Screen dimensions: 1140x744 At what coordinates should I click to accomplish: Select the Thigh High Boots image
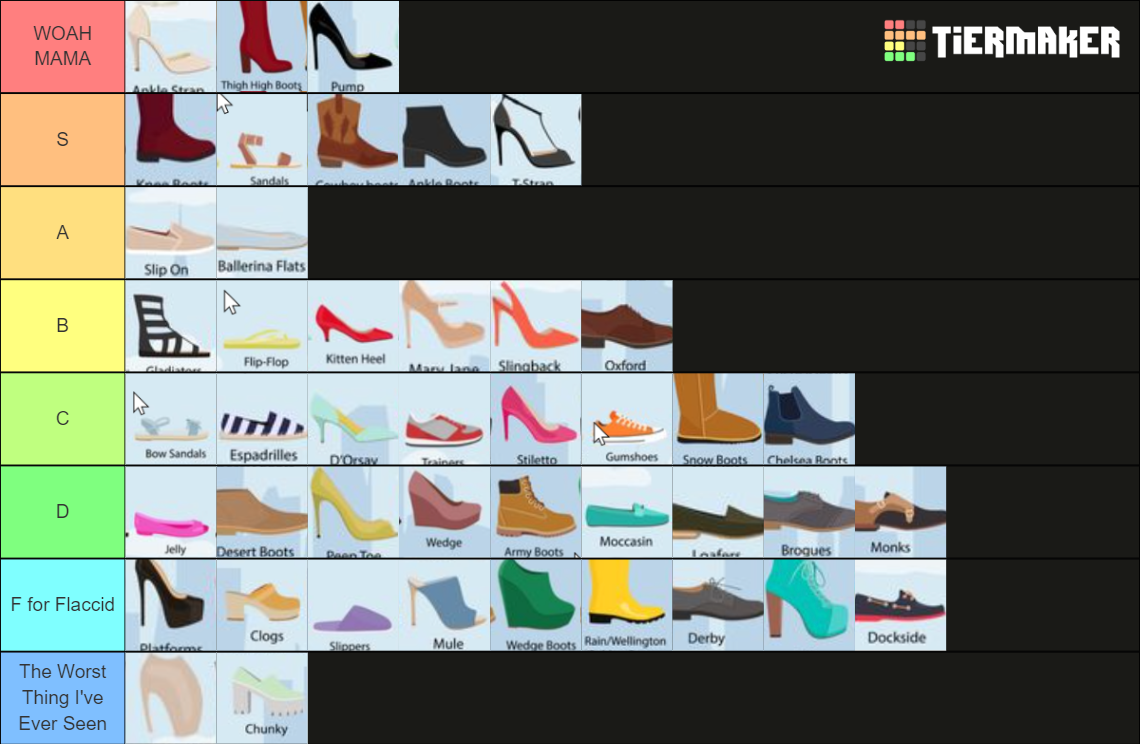pyautogui.click(x=262, y=45)
